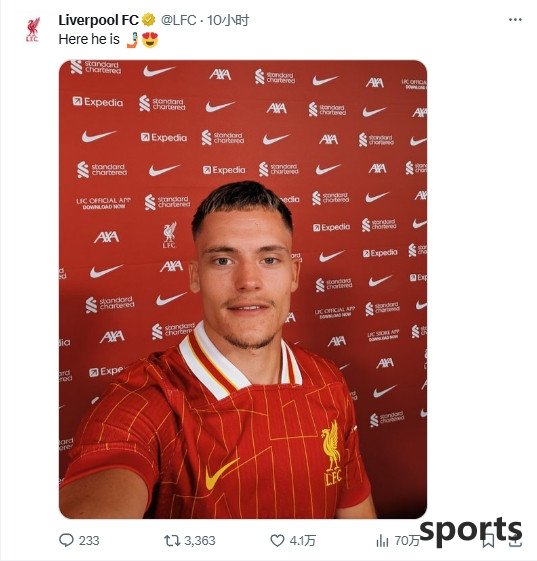The height and width of the screenshot is (561, 537).
Task: Click the reply speech bubble icon
Action: 66,540
